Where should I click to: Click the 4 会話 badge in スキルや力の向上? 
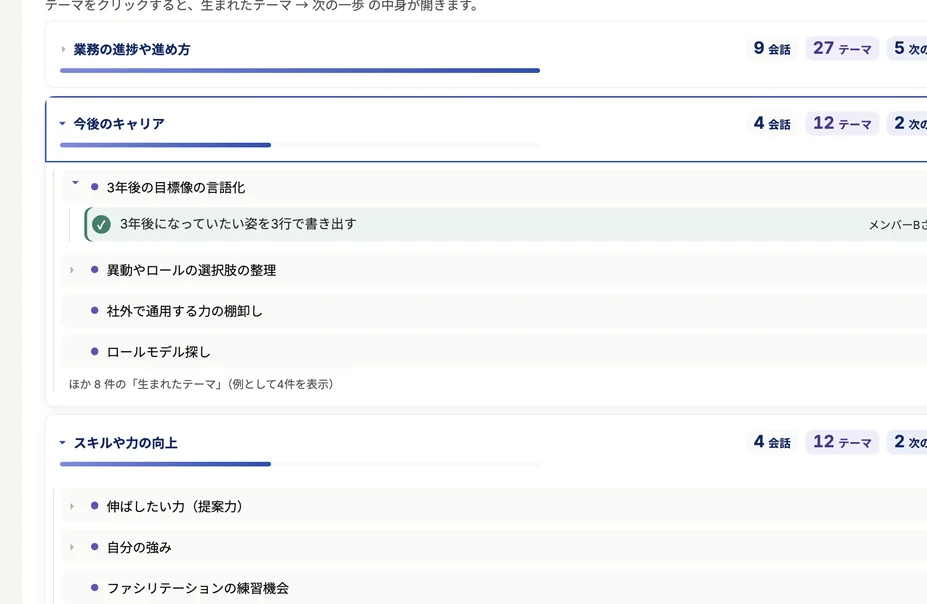point(772,442)
